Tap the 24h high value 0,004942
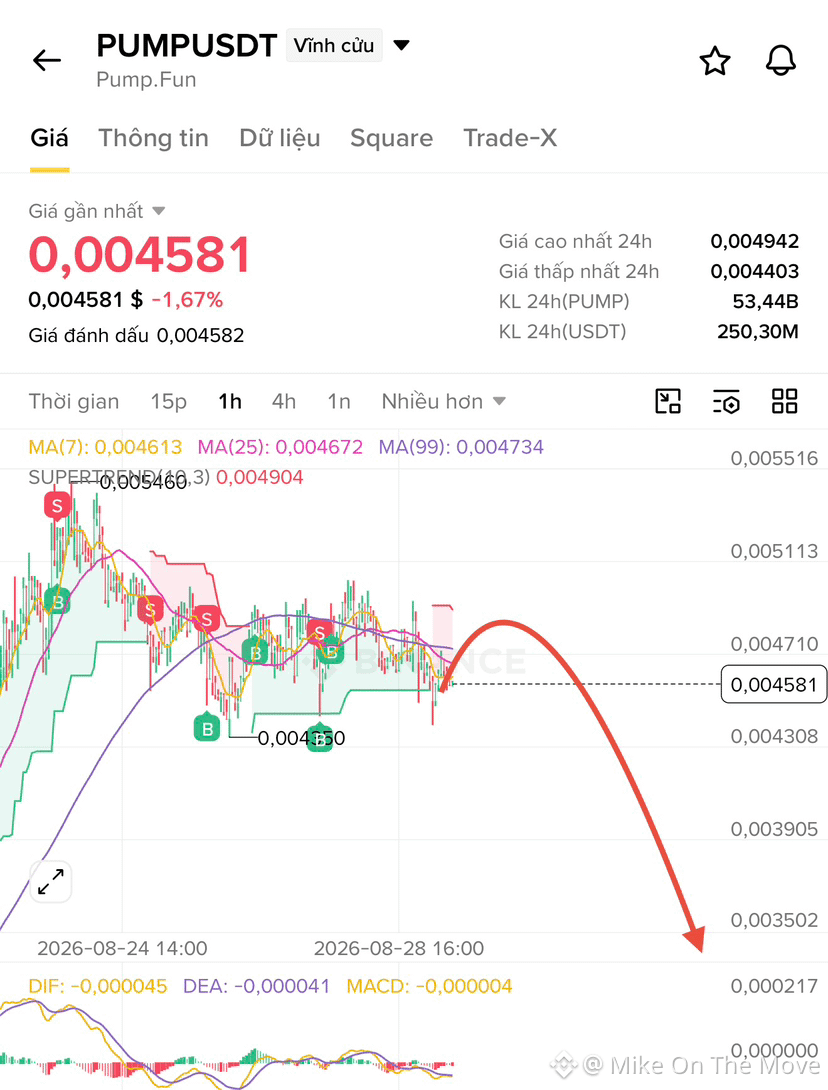828x1090 pixels. pos(754,241)
